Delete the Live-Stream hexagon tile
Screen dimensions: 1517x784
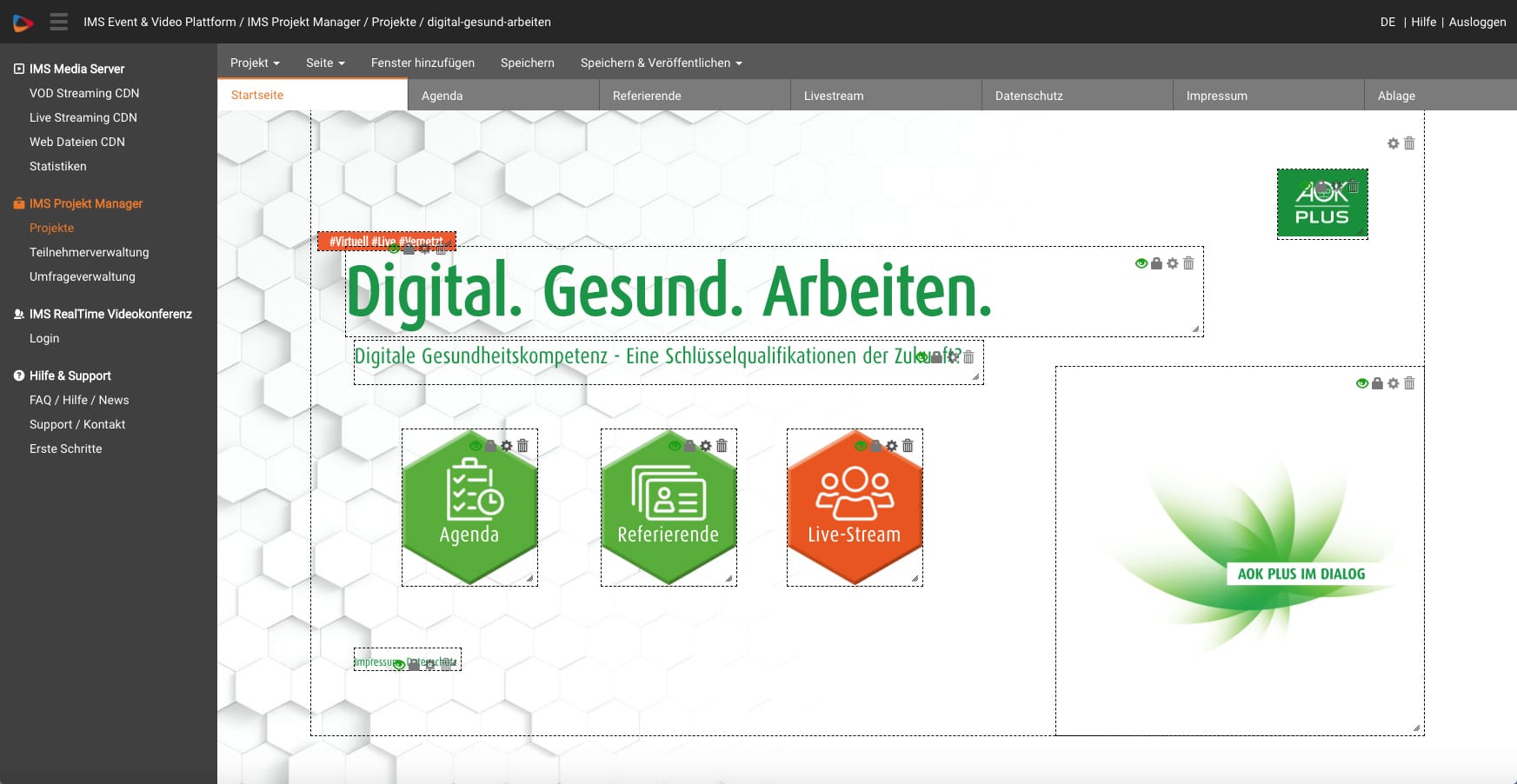(x=908, y=446)
